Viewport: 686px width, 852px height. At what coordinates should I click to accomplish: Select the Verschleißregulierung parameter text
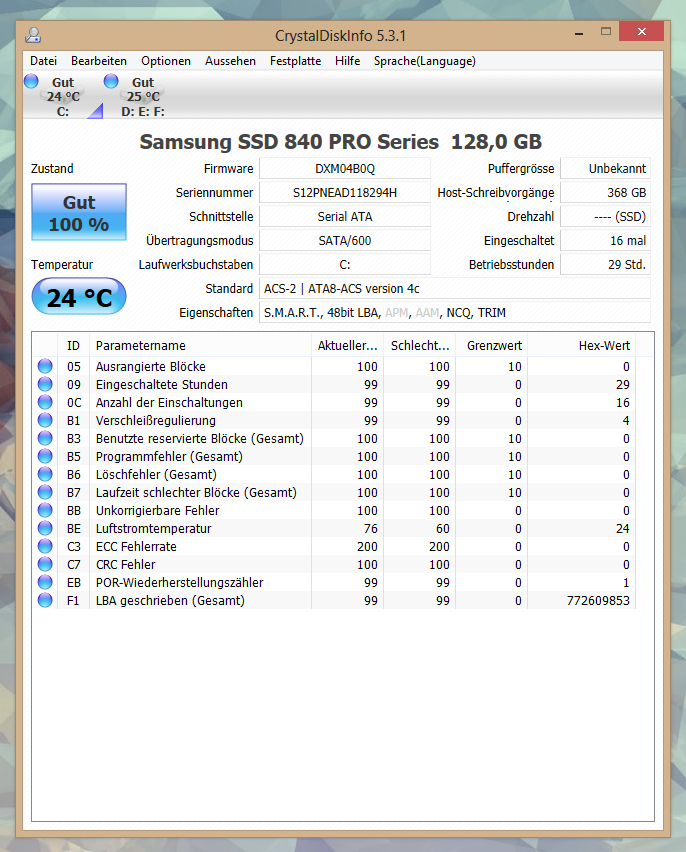155,421
